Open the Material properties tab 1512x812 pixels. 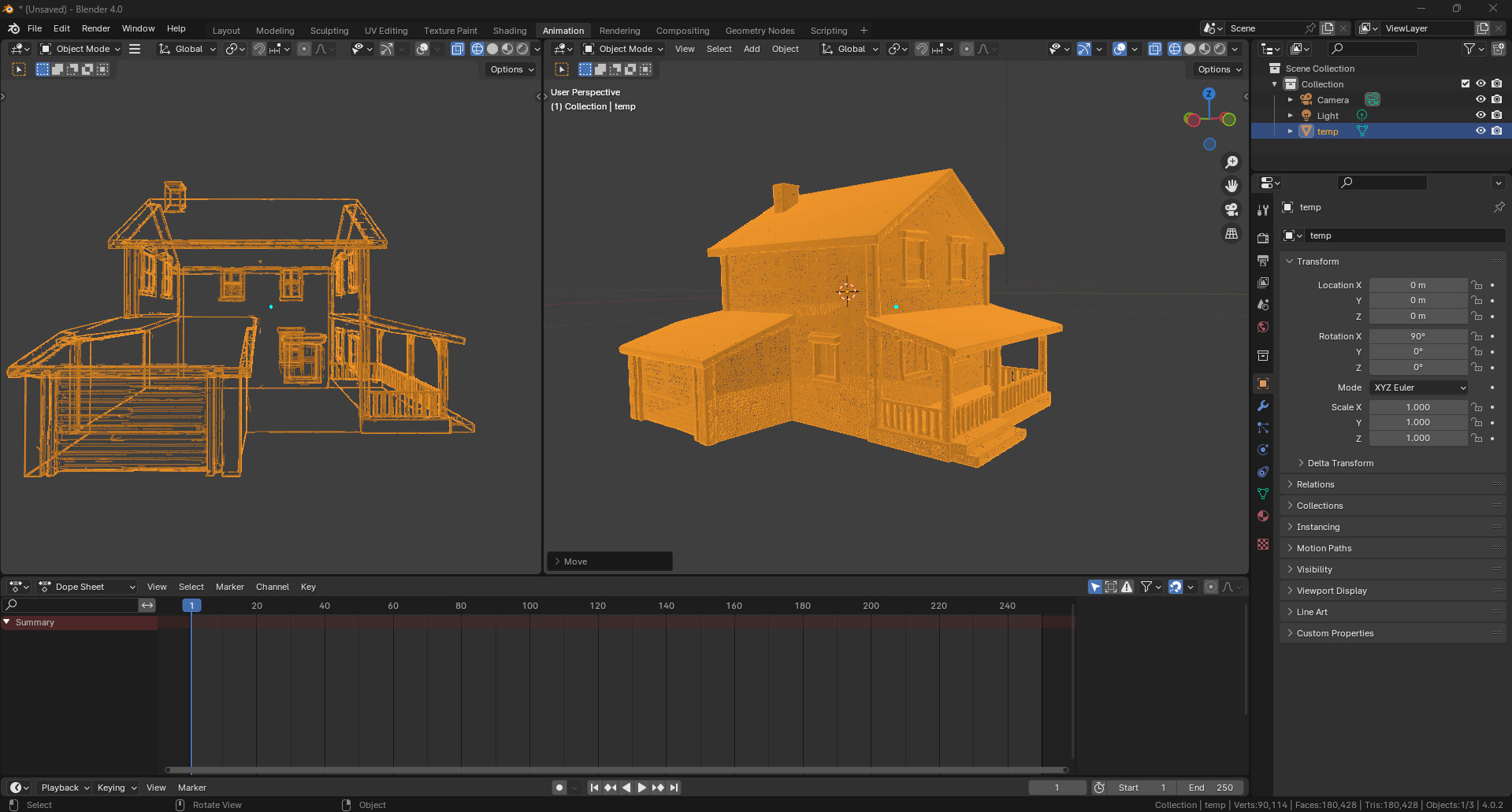(x=1263, y=516)
